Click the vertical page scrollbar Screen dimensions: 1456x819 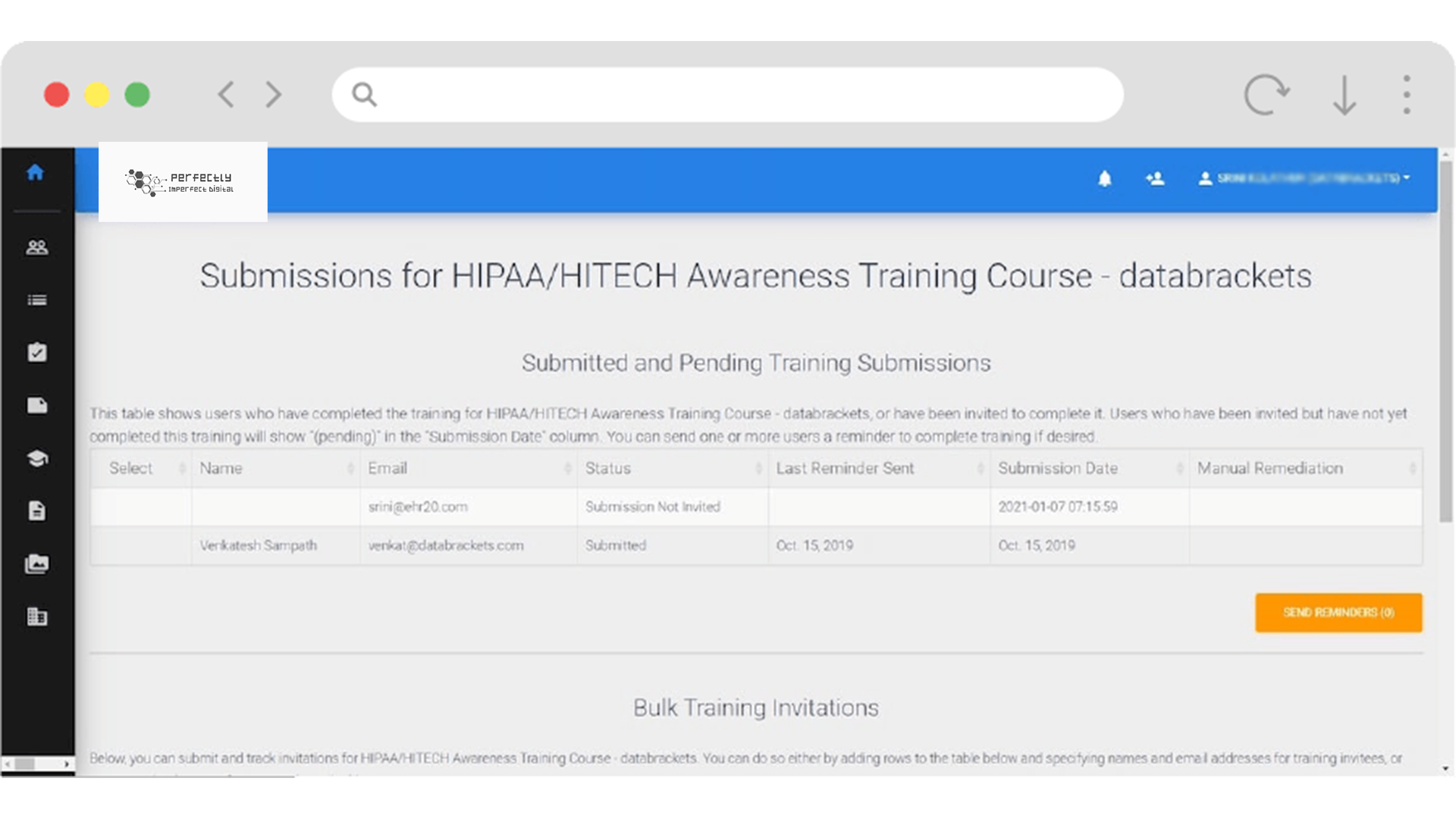point(1445,341)
